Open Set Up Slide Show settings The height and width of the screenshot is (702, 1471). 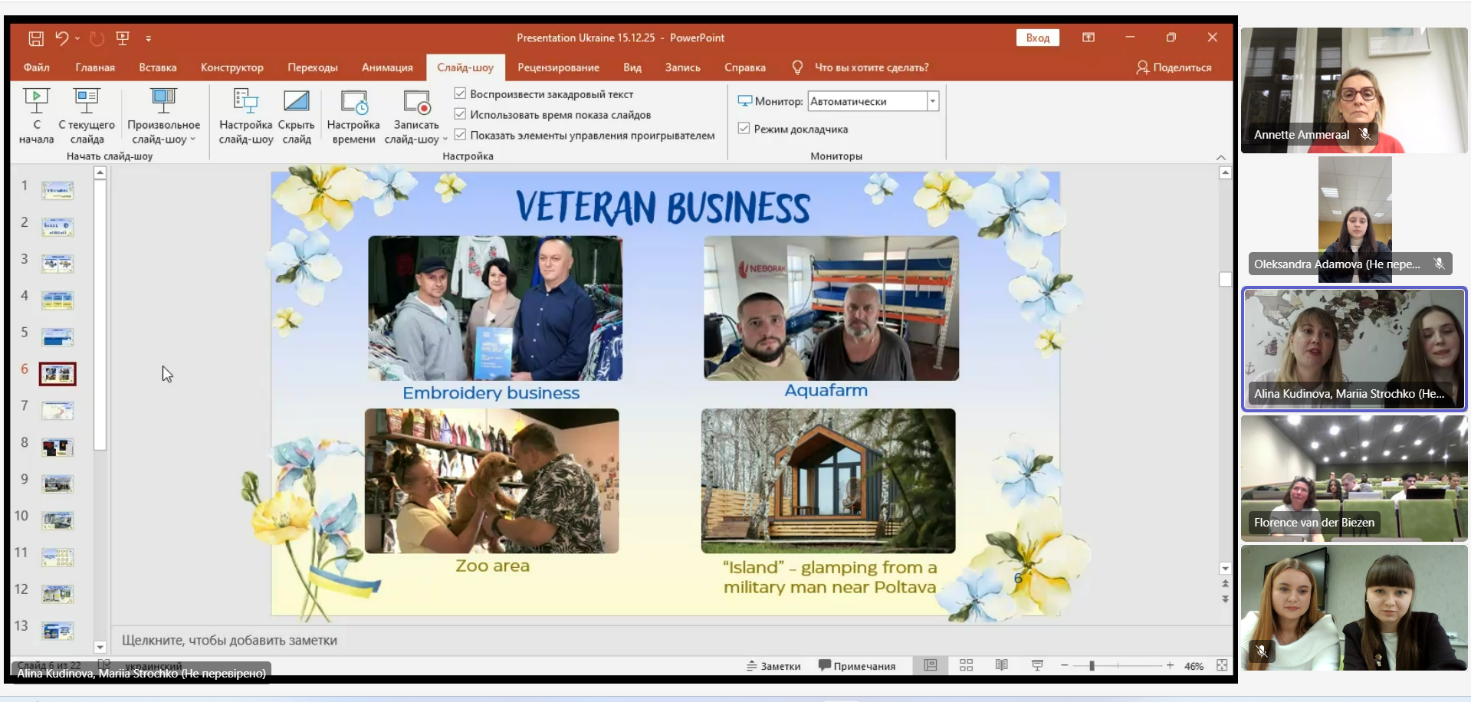coord(245,101)
